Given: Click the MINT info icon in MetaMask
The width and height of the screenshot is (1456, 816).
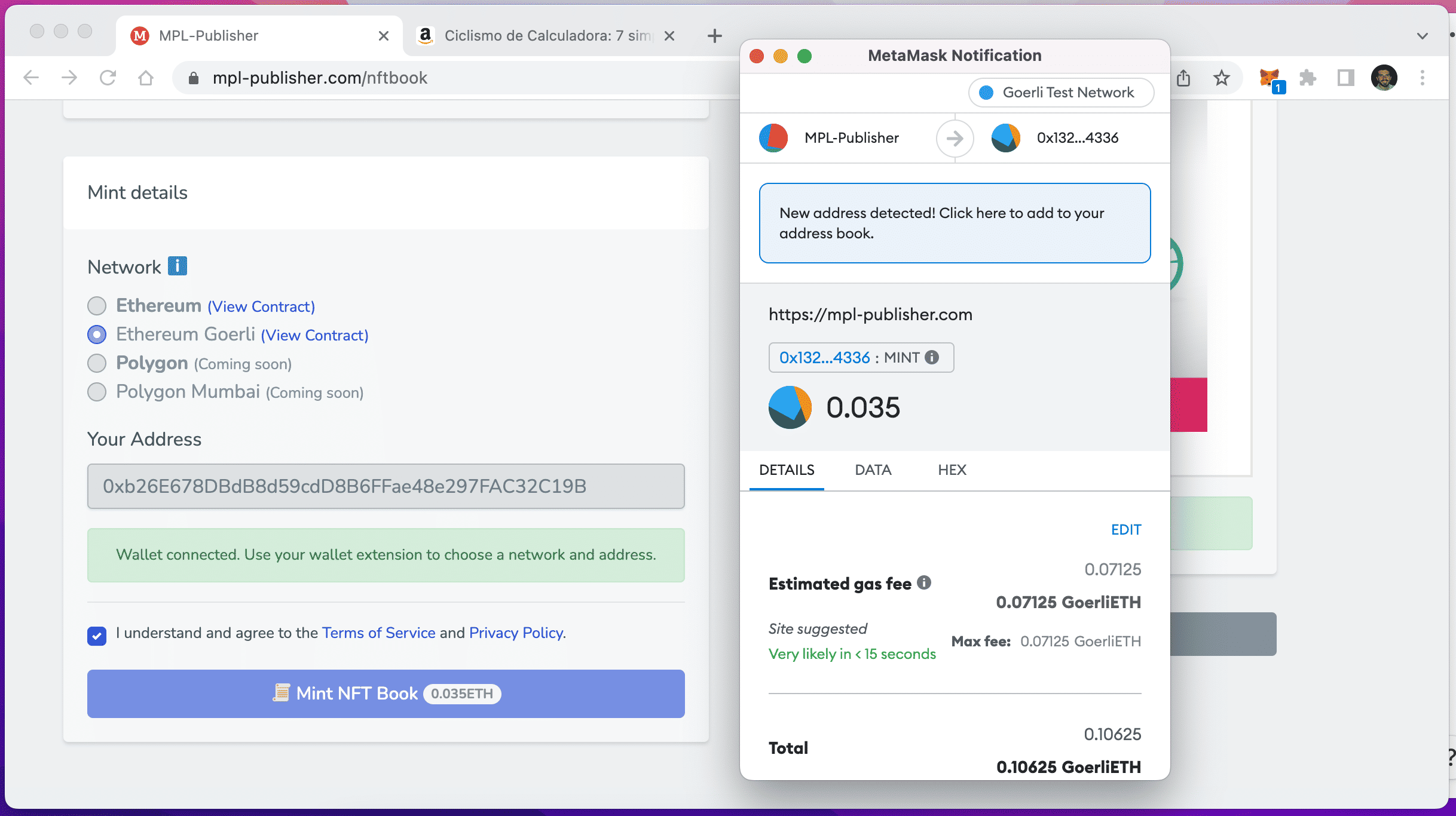Looking at the screenshot, I should [x=932, y=357].
